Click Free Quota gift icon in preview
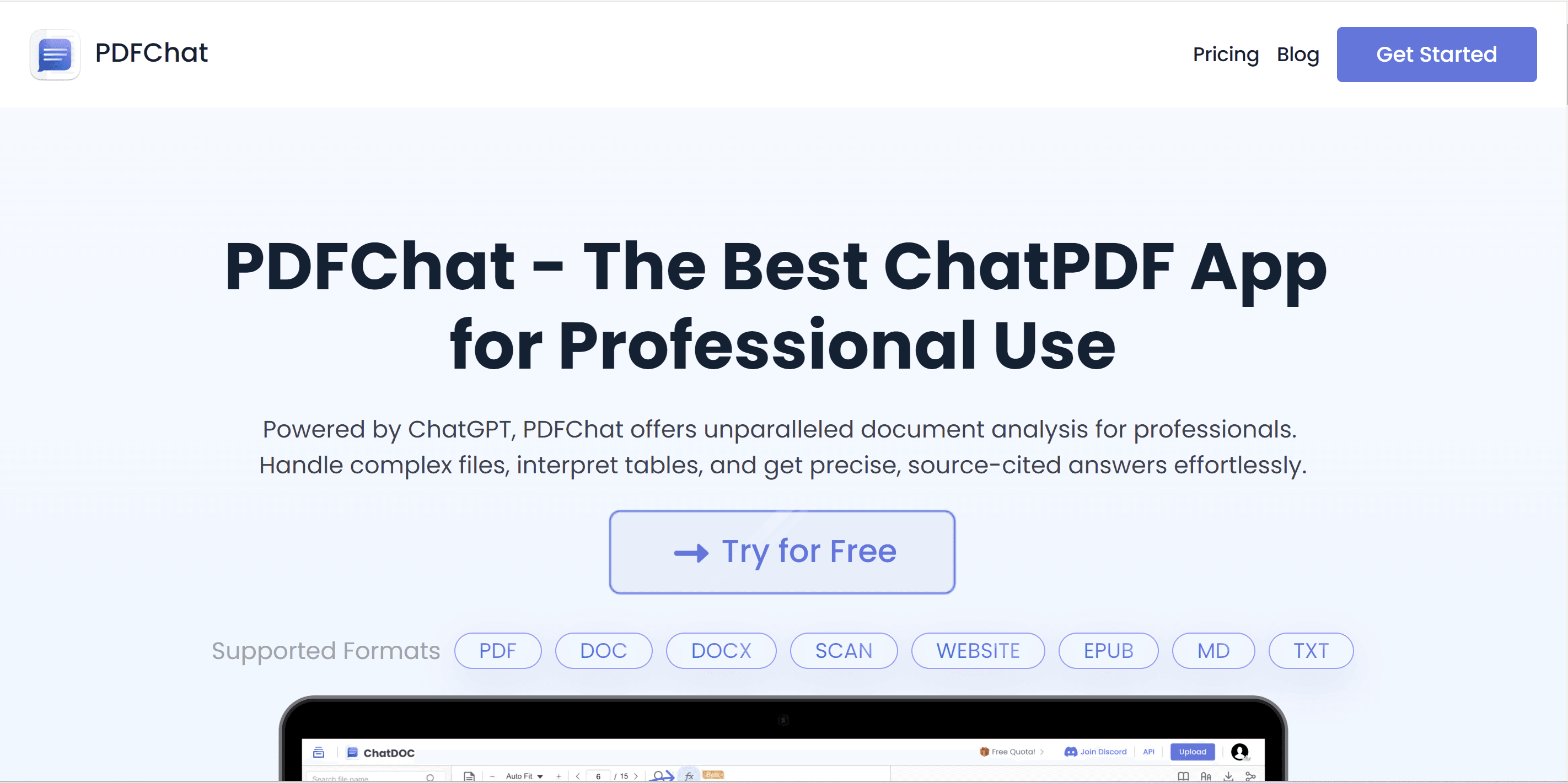 click(x=984, y=752)
